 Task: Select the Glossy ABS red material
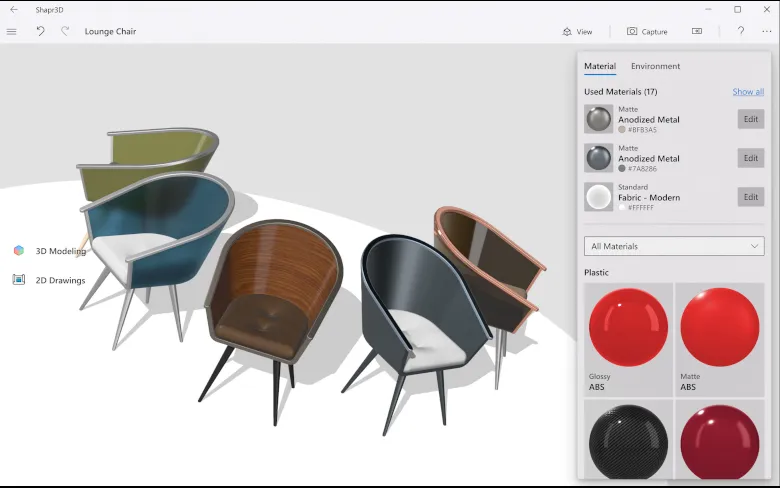[628, 340]
